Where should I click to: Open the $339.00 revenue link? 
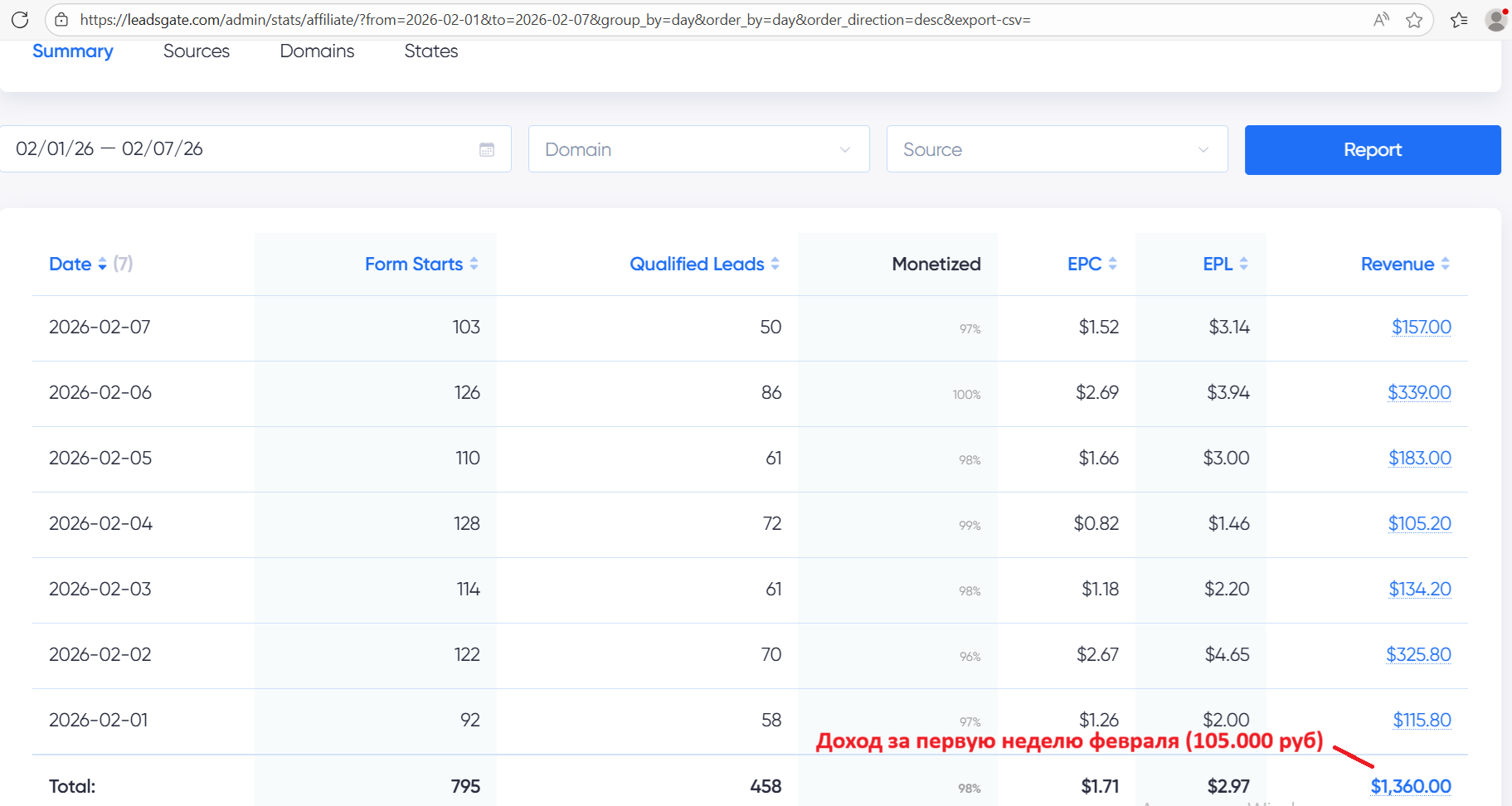[1419, 392]
